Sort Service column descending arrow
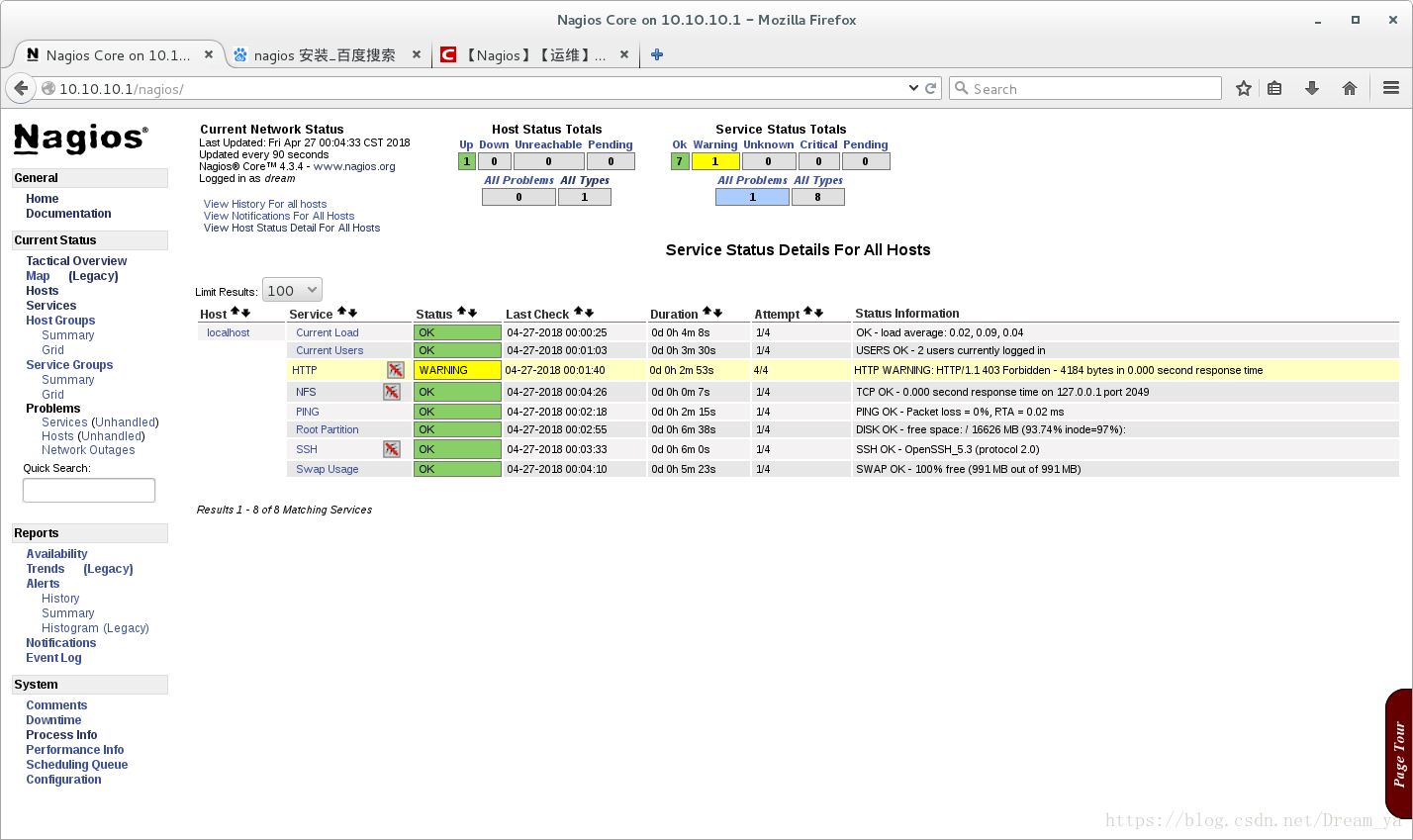The width and height of the screenshot is (1413, 840). click(352, 313)
